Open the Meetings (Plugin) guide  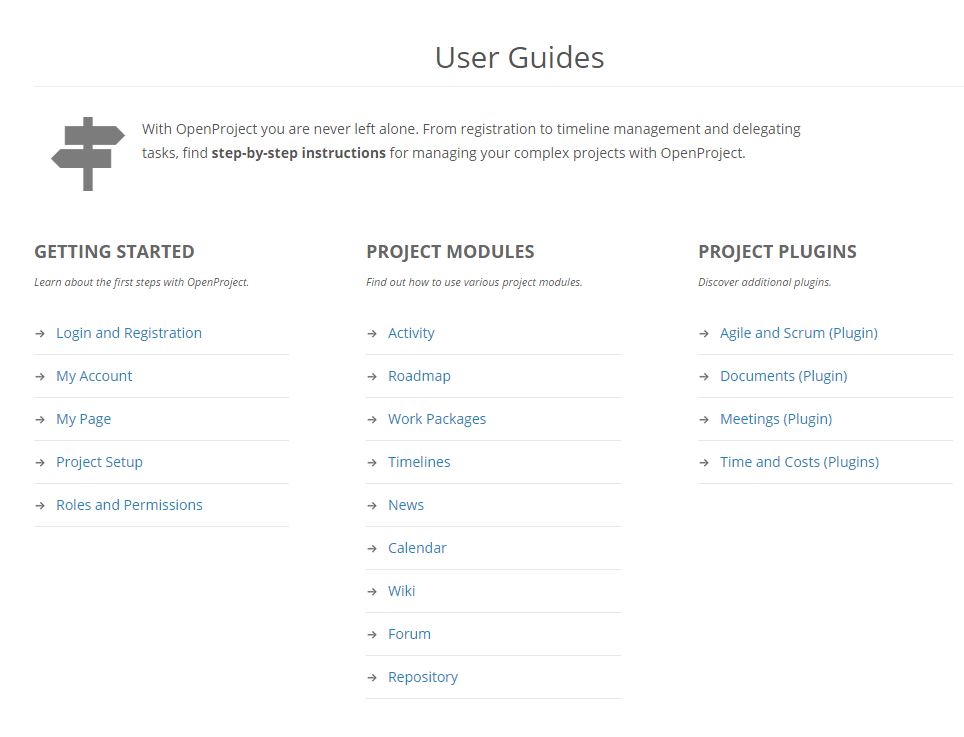776,418
